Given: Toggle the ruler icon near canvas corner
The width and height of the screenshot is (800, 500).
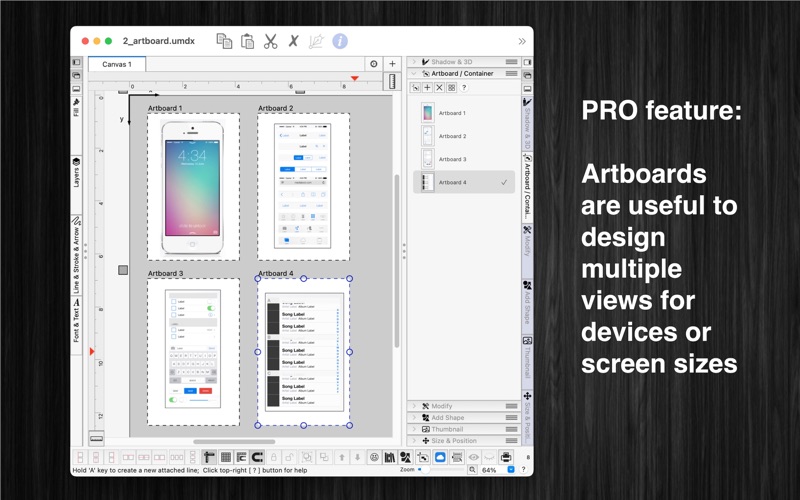Looking at the screenshot, I should pos(392,82).
